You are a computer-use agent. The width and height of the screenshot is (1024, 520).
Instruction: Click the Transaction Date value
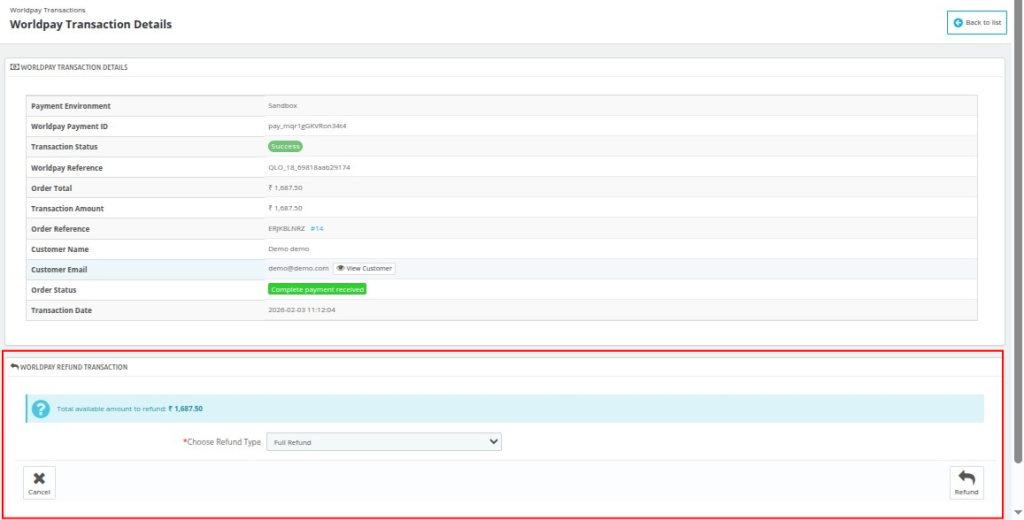(x=301, y=310)
